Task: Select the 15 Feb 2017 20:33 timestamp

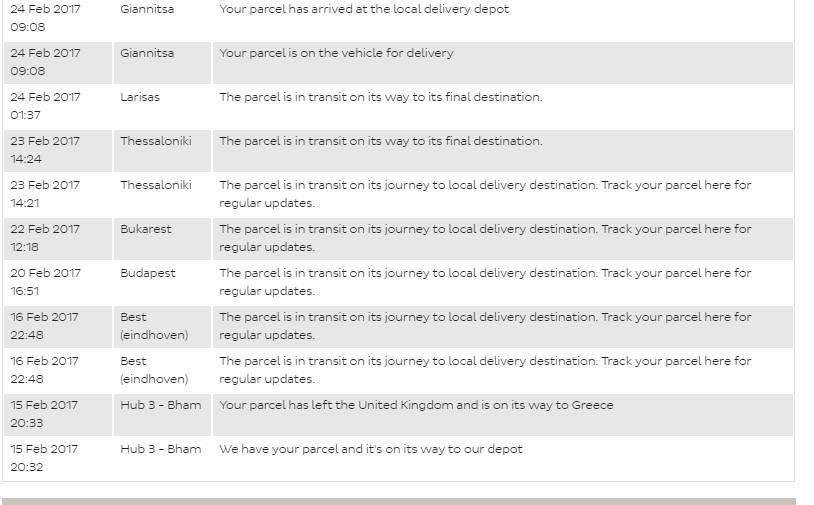Action: click(x=45, y=414)
